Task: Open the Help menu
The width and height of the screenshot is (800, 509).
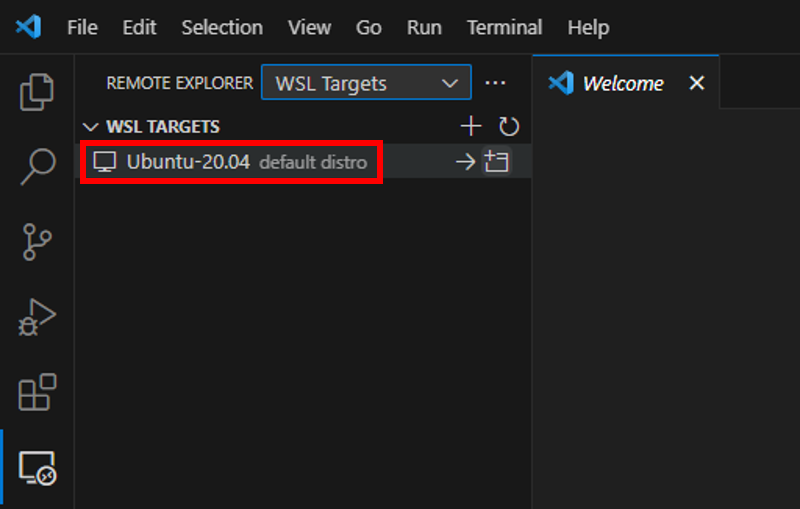Action: tap(588, 28)
